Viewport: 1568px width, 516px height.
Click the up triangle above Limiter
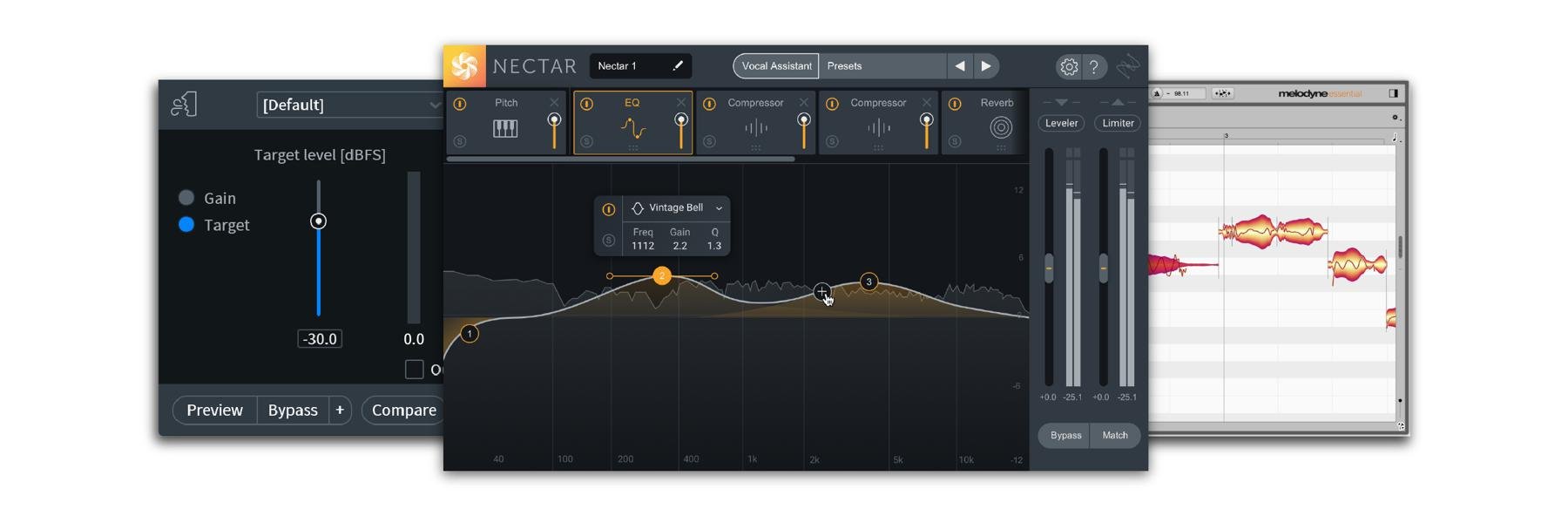(1118, 102)
